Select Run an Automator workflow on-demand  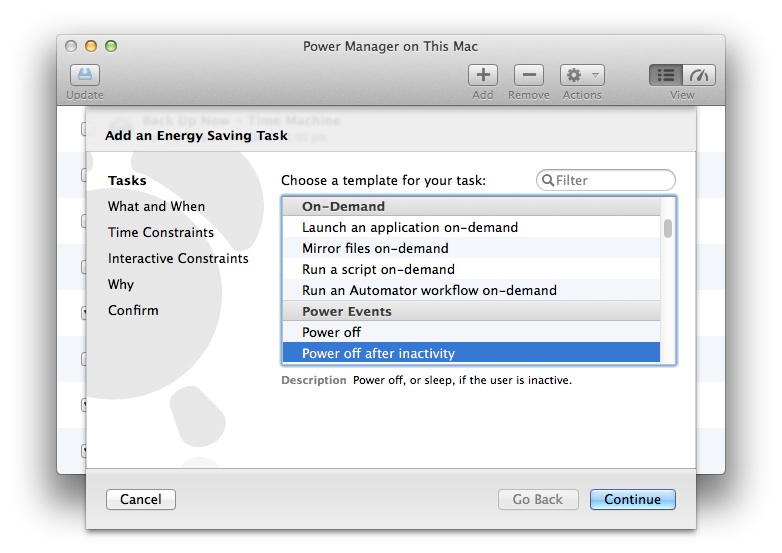(471, 290)
